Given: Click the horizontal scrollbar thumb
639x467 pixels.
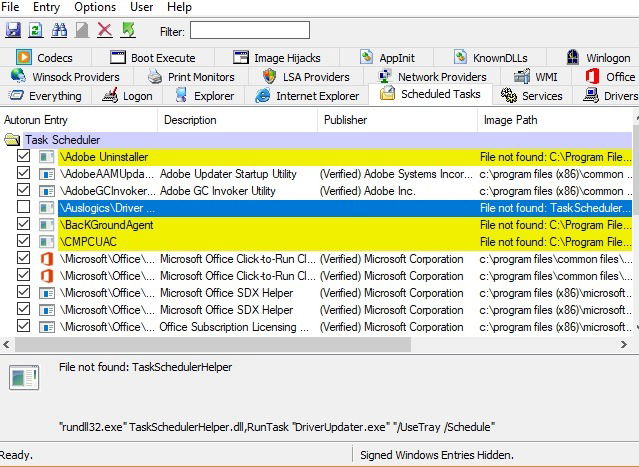Looking at the screenshot, I should coord(213,345).
